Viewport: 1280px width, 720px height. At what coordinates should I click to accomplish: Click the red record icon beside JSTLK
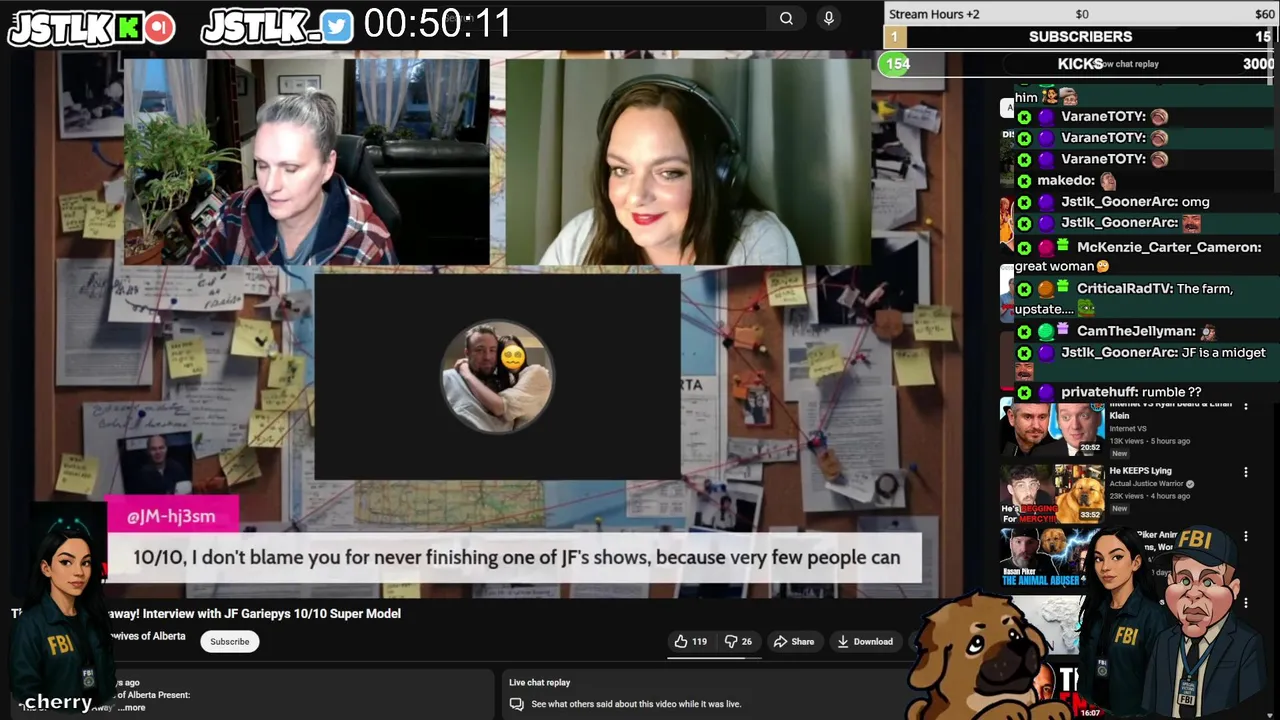(159, 28)
